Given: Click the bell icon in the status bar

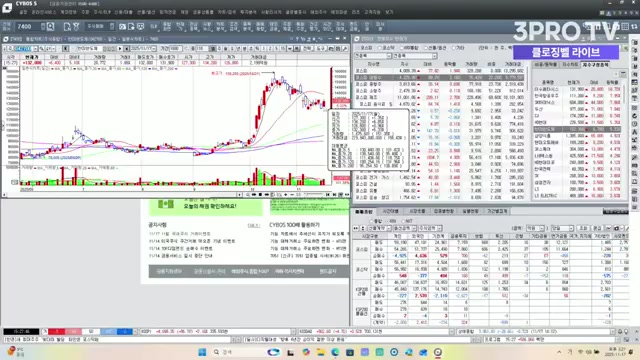Looking at the screenshot, I should coord(620,332).
